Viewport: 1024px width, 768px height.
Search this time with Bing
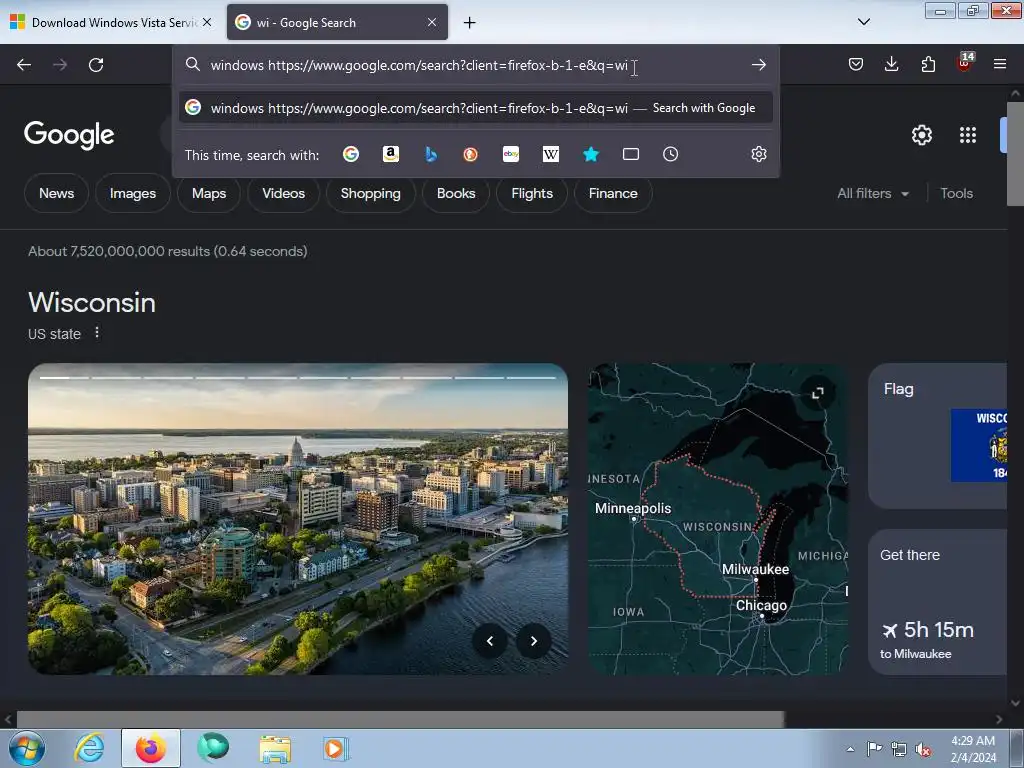431,154
